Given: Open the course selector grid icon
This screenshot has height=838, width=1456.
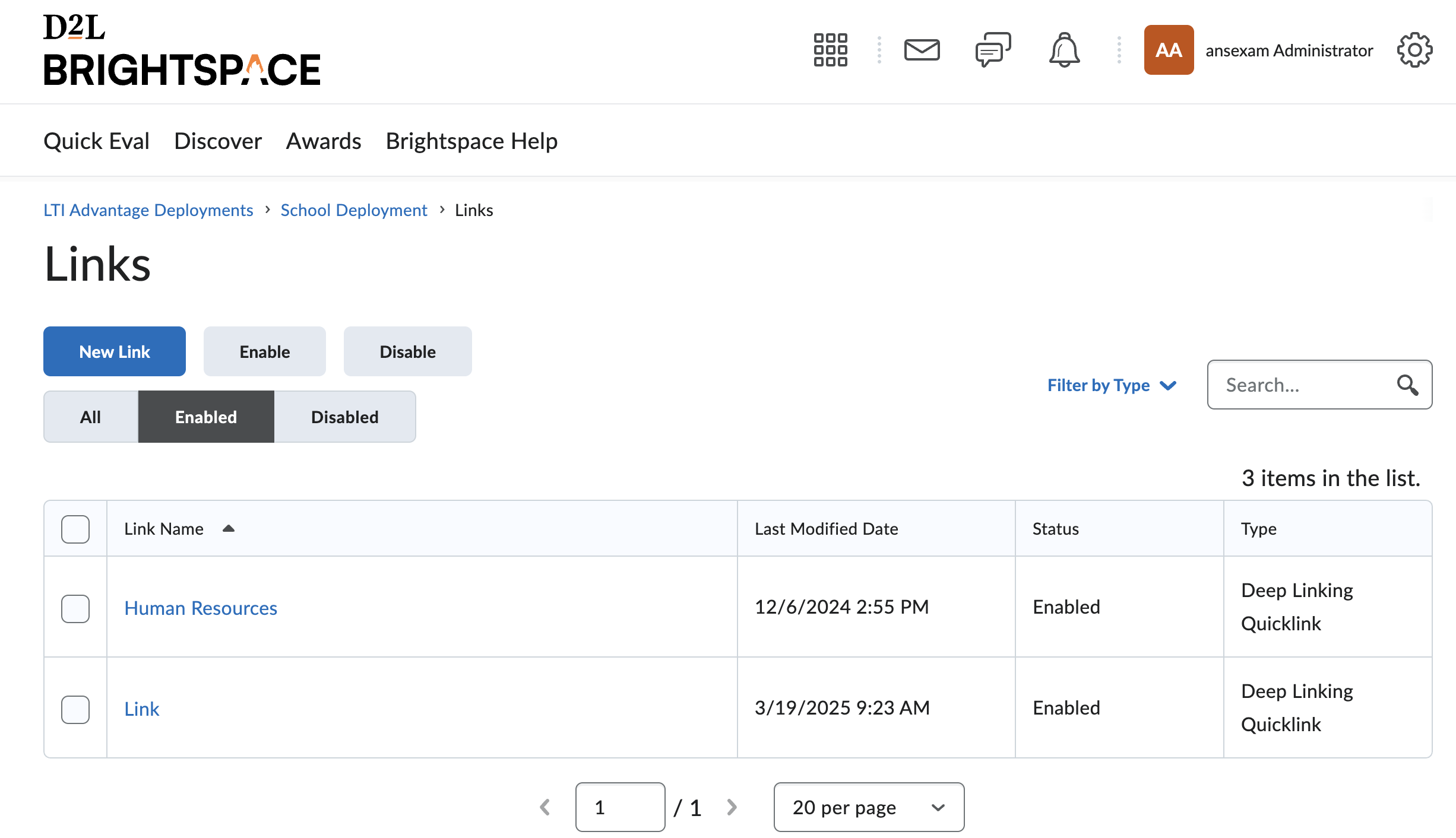Looking at the screenshot, I should [x=830, y=50].
